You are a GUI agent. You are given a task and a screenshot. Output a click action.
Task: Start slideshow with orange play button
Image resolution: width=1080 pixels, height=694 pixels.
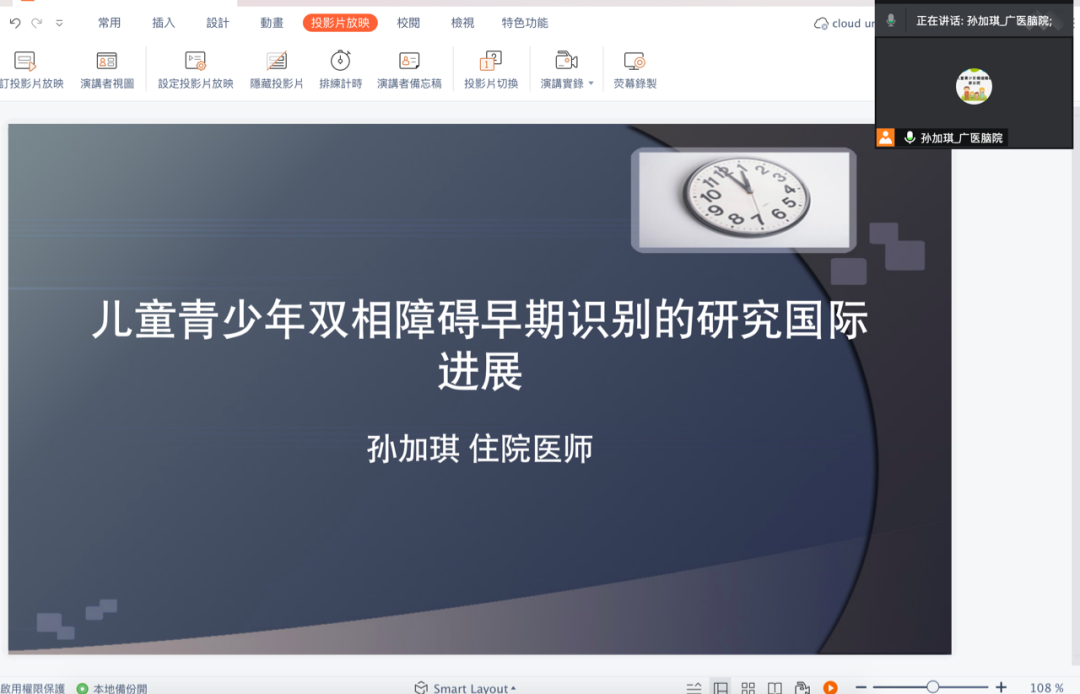pos(831,686)
